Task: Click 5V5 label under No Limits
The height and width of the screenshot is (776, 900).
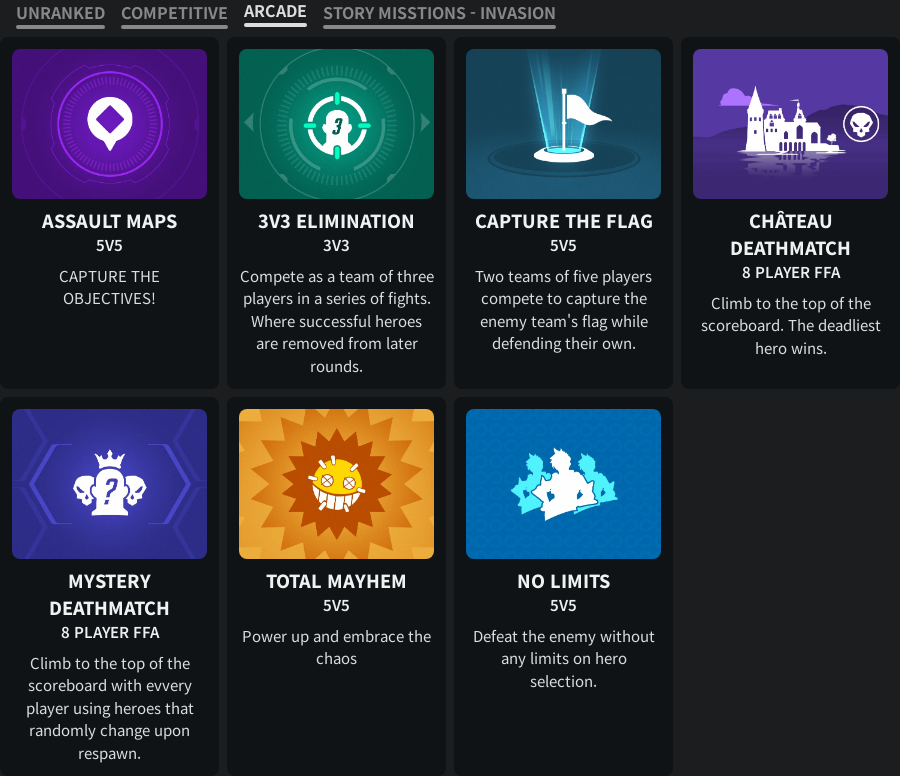Action: click(563, 606)
